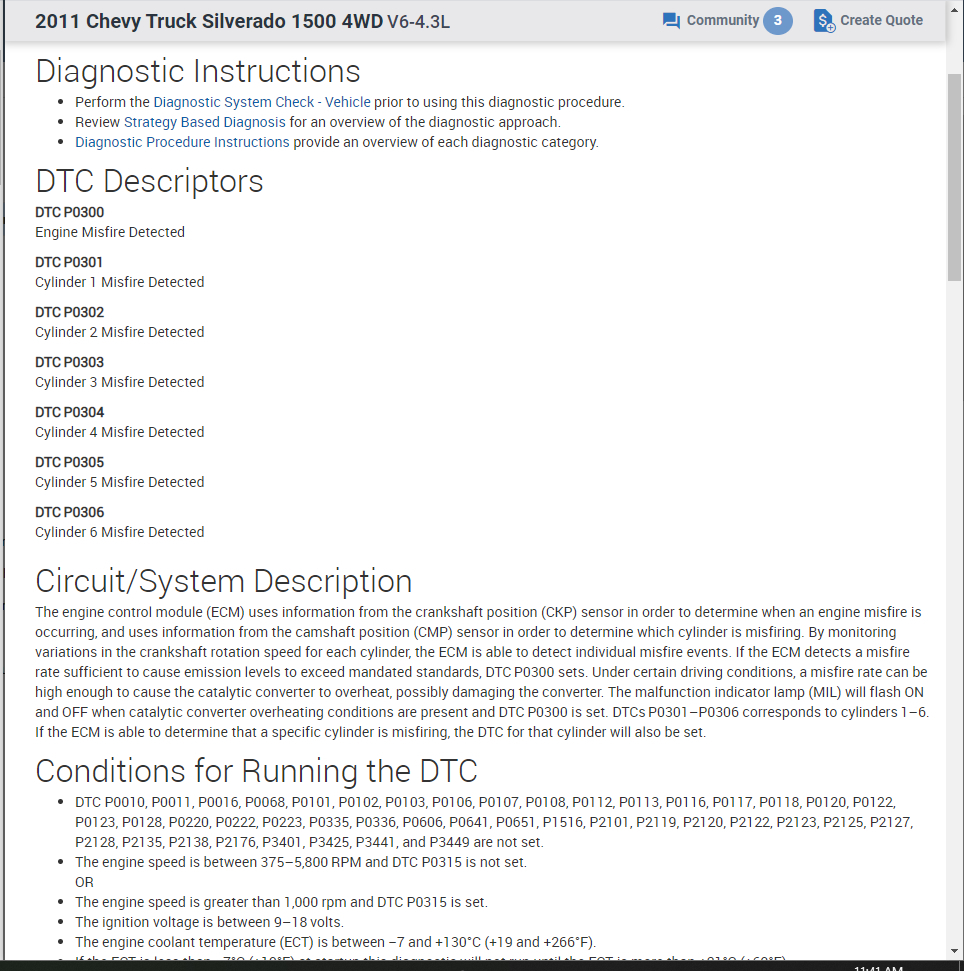Click Cylinder 6 Misfire Detected text
This screenshot has width=964, height=971.
(119, 533)
